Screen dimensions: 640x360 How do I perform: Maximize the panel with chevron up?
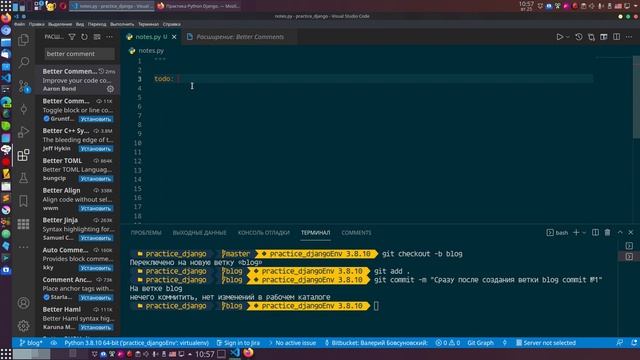[x=620, y=232]
